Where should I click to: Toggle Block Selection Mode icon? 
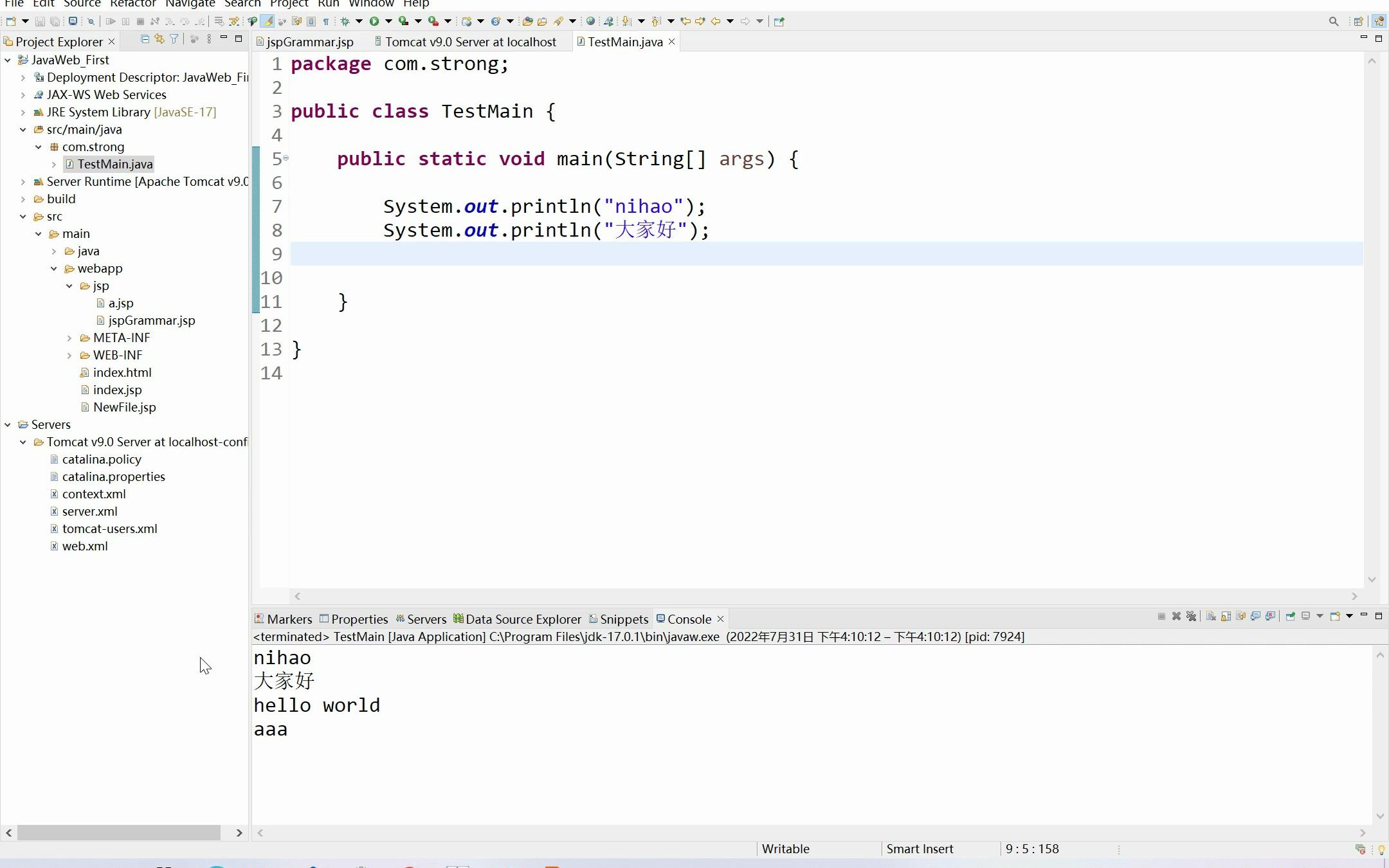[x=311, y=21]
